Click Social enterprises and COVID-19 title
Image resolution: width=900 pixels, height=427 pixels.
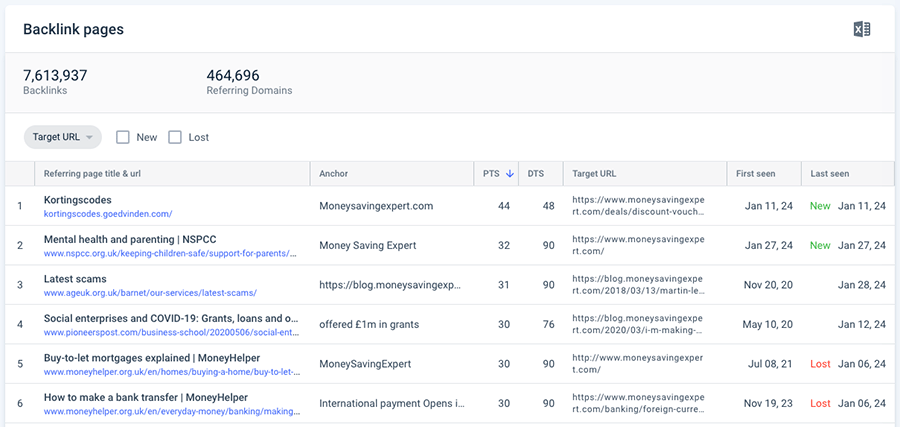[x=171, y=319]
